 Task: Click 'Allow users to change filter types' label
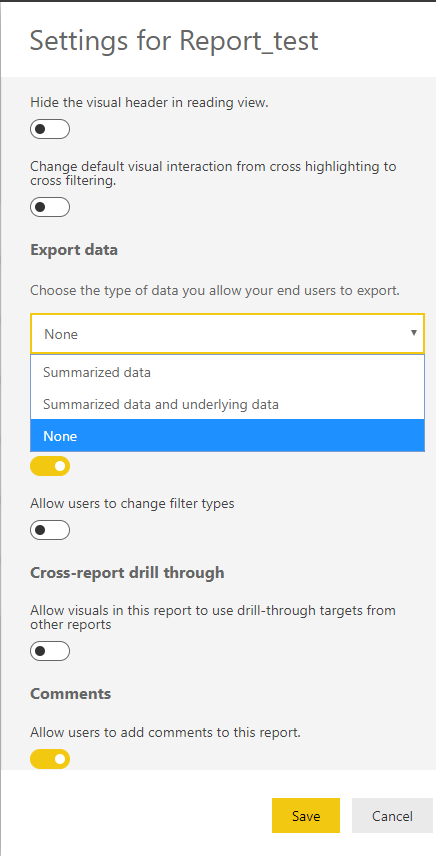click(x=132, y=503)
